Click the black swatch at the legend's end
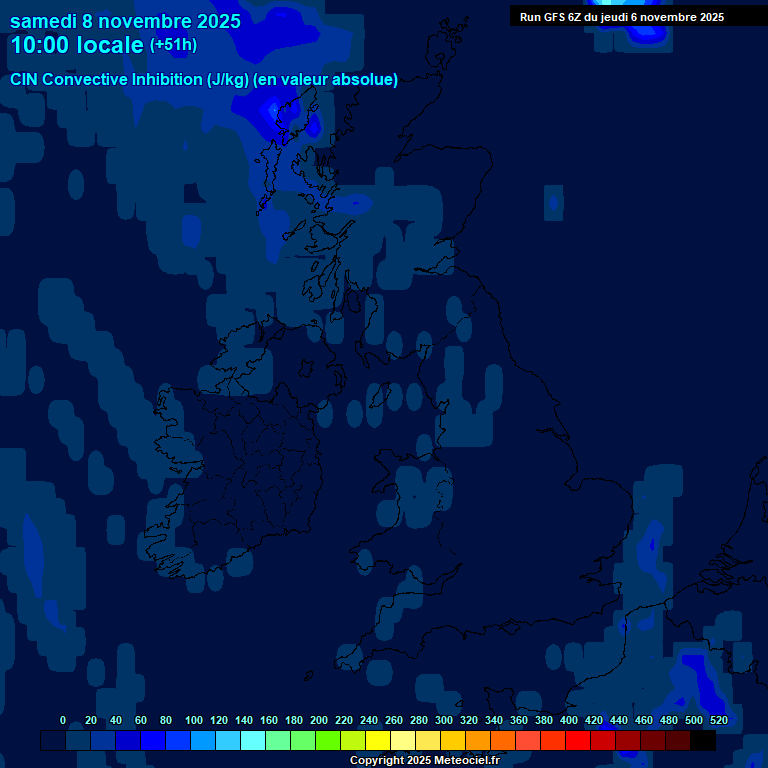This screenshot has width=768, height=768. [x=703, y=741]
